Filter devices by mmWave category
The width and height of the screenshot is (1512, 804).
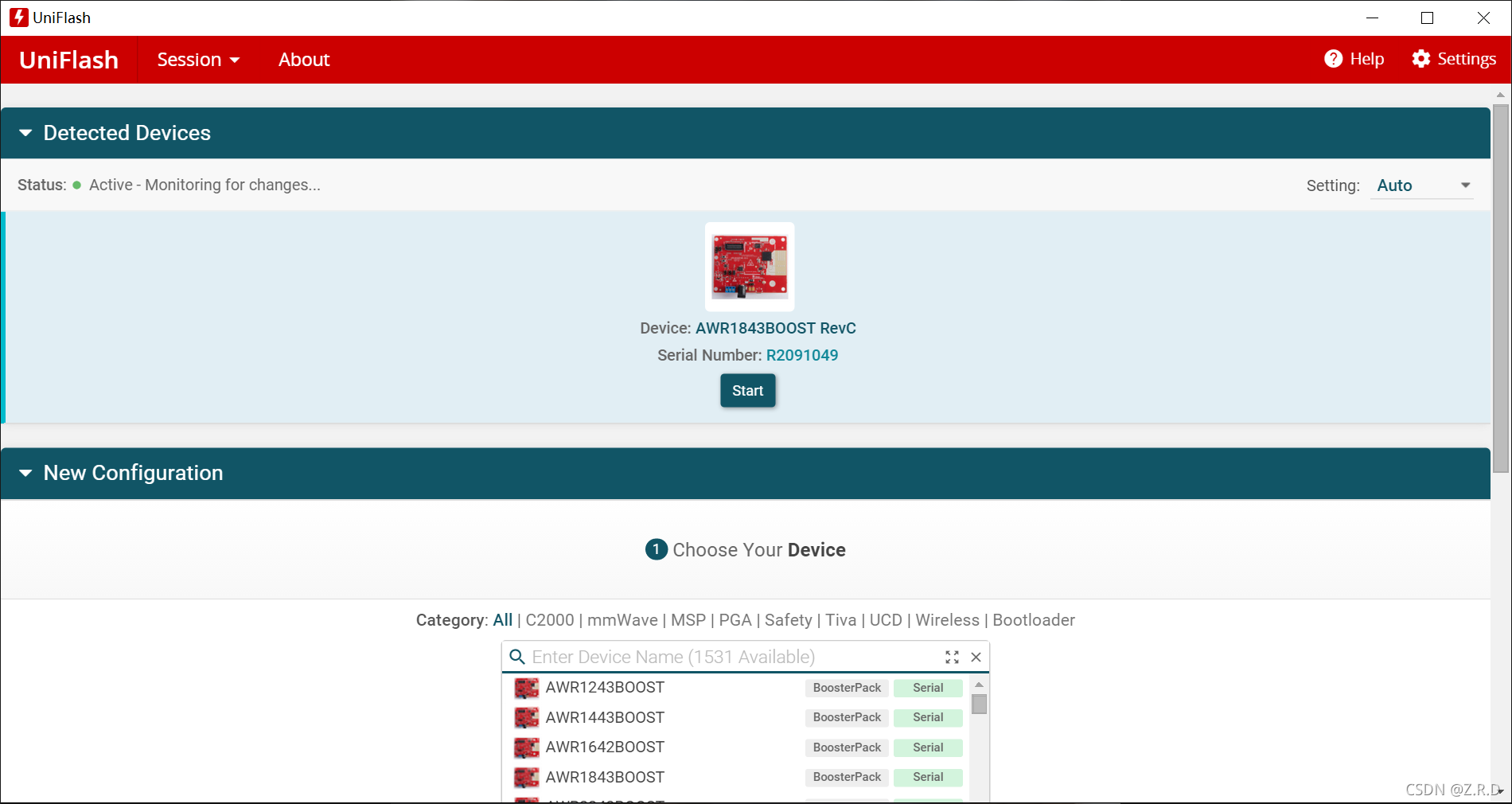click(622, 620)
